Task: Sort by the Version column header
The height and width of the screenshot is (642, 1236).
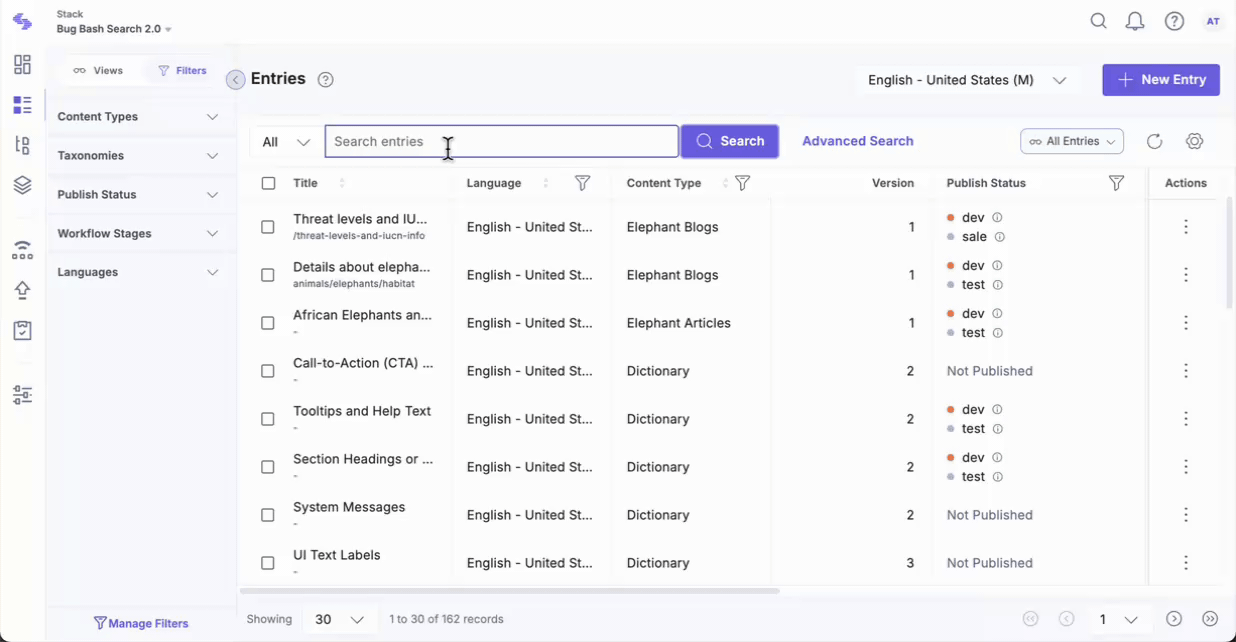Action: click(893, 183)
